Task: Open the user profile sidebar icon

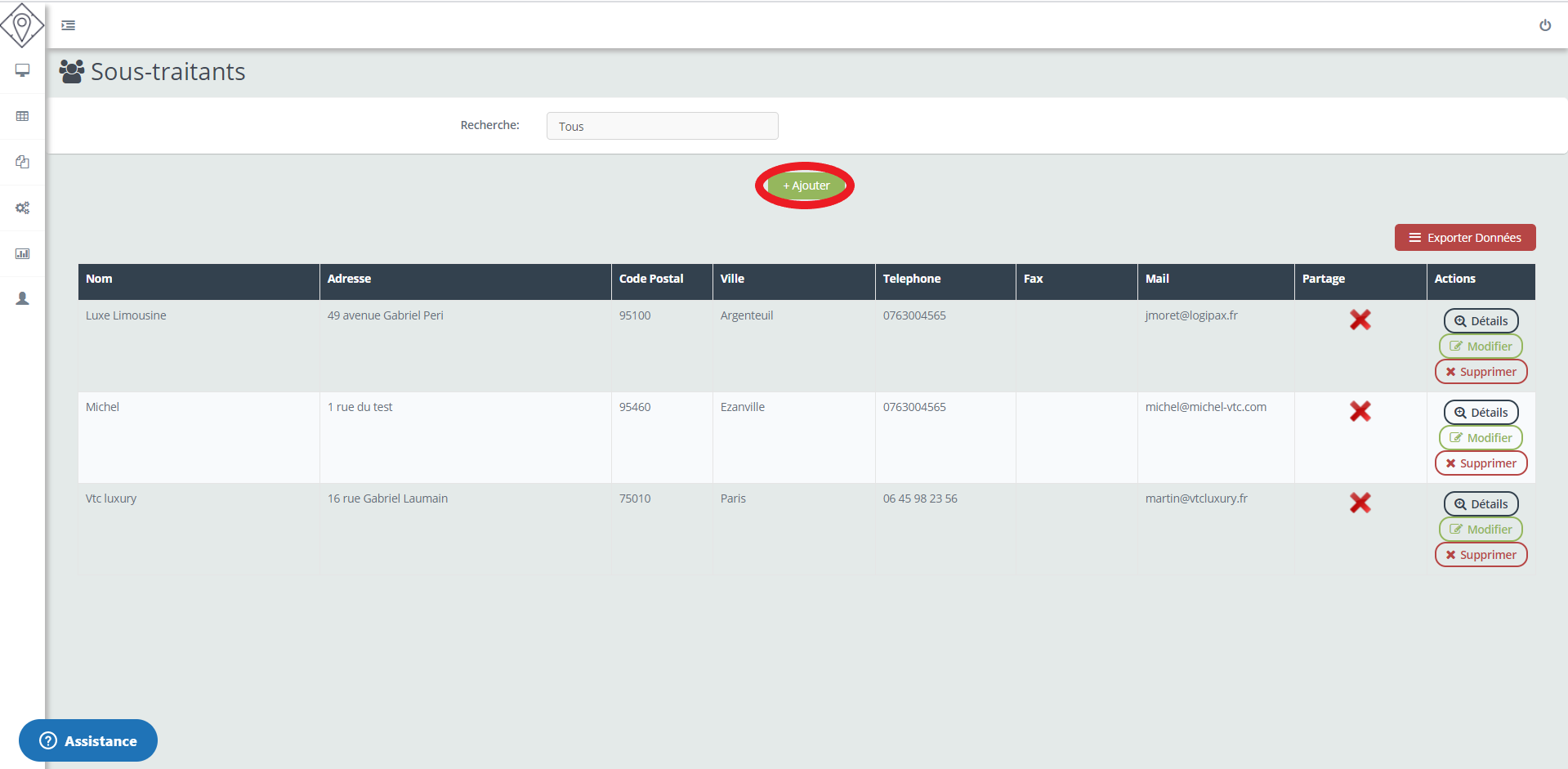Action: click(22, 299)
